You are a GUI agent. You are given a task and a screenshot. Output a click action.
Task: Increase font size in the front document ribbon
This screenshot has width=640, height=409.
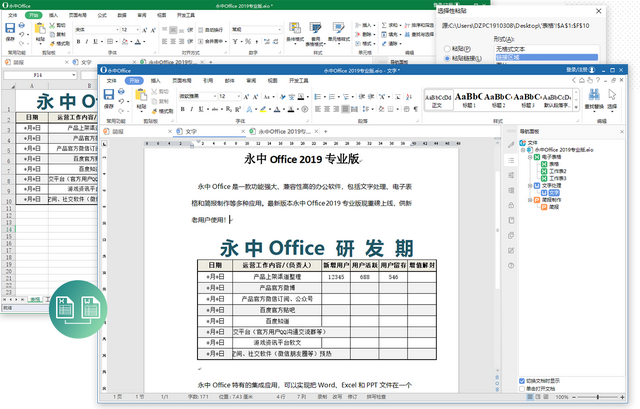coord(246,97)
